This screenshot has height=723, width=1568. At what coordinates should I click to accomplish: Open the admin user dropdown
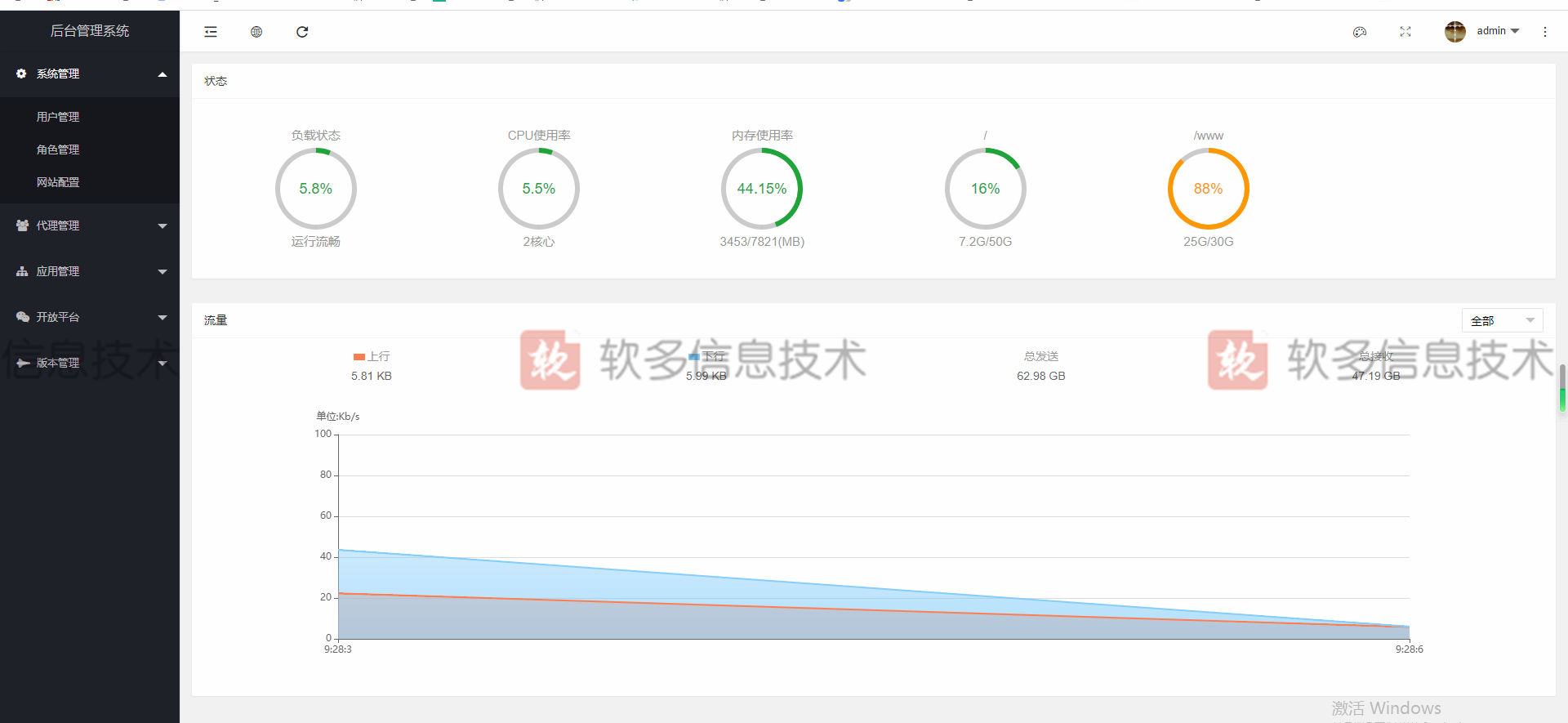click(1498, 31)
